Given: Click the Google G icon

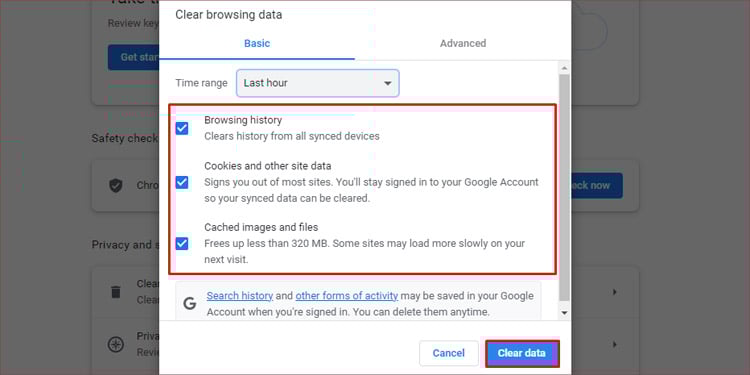Looking at the screenshot, I should tap(190, 304).
